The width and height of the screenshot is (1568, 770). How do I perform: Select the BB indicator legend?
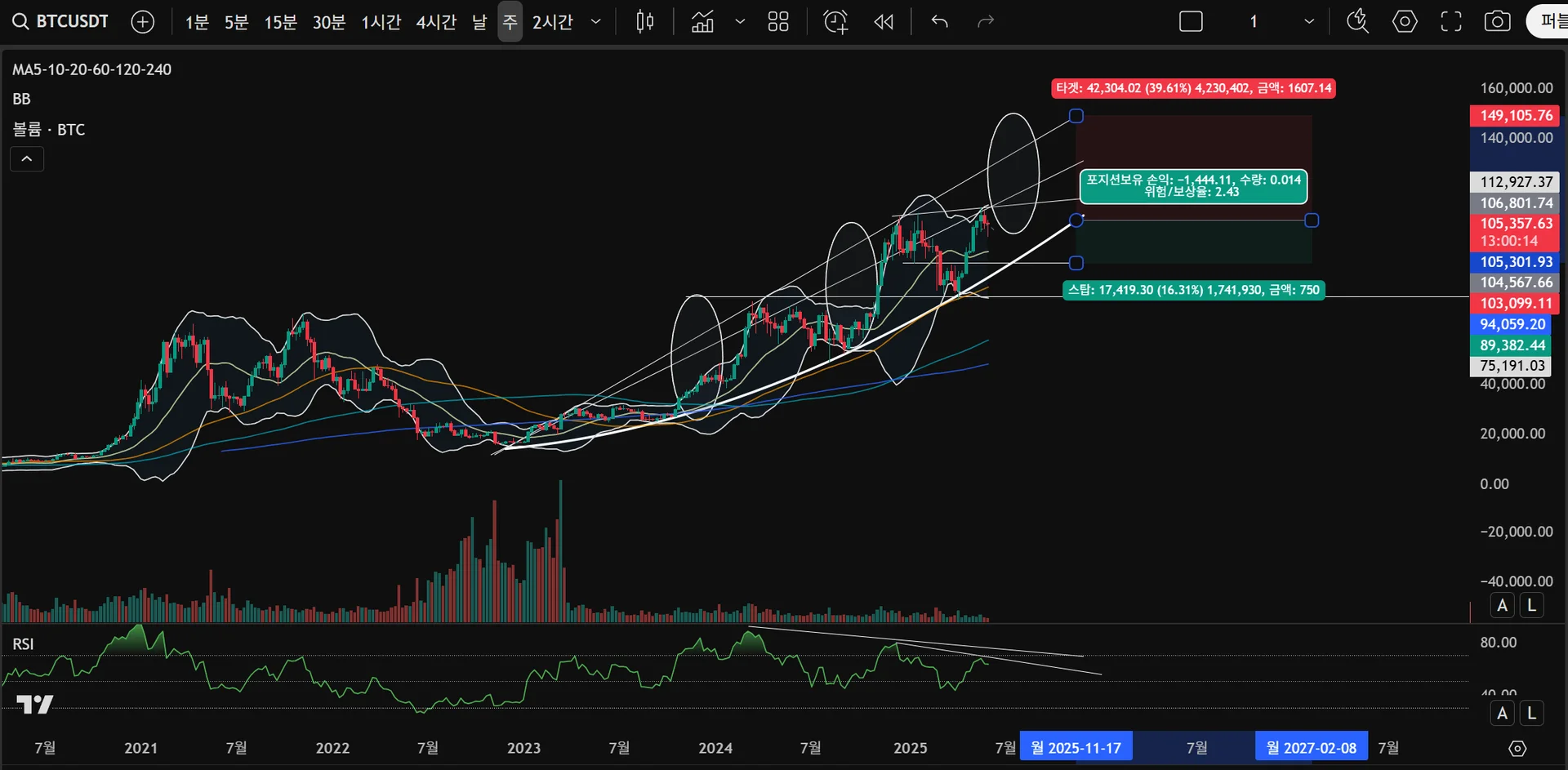(21, 100)
